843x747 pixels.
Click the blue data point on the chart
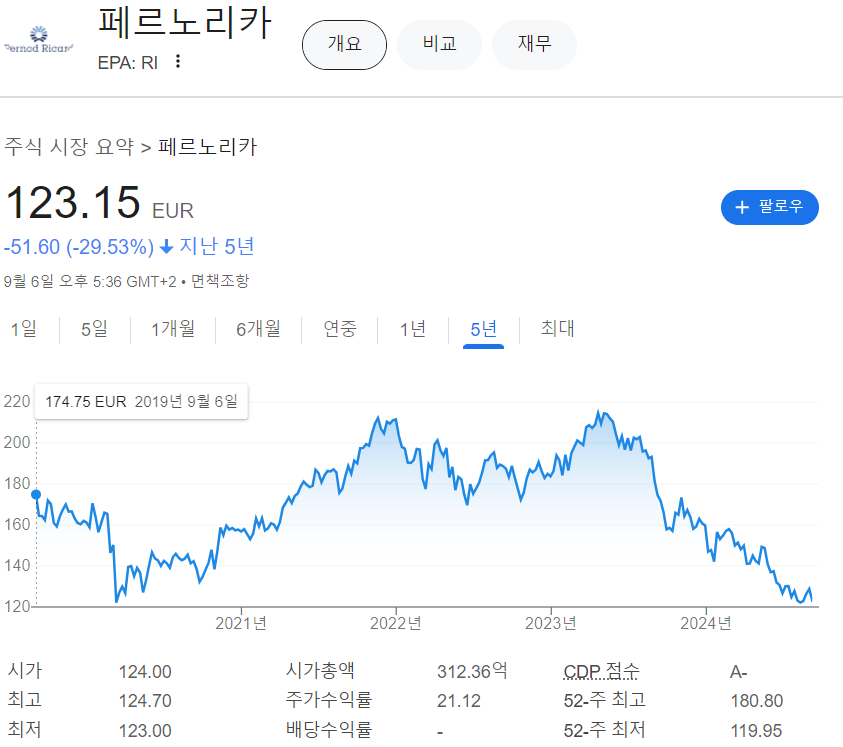36,494
